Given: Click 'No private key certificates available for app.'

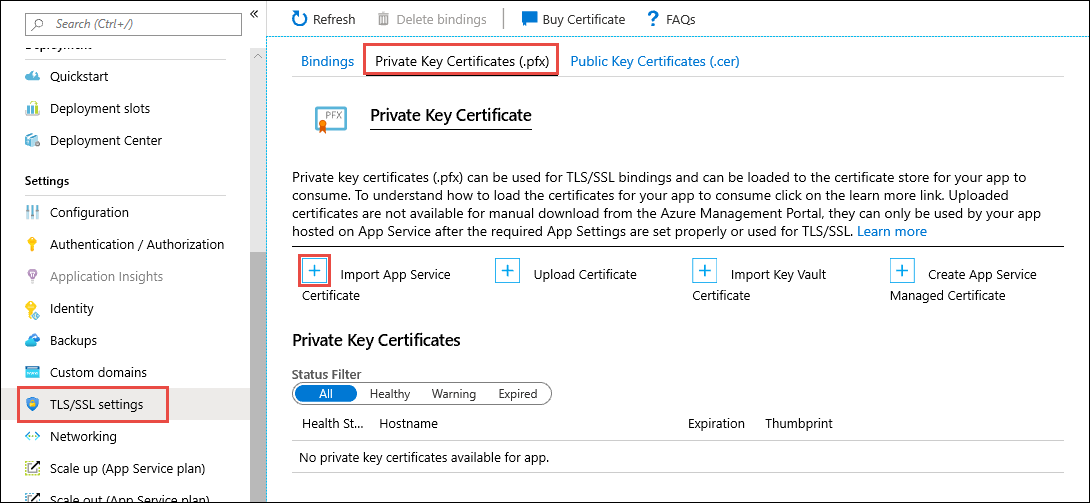Looking at the screenshot, I should [x=424, y=458].
